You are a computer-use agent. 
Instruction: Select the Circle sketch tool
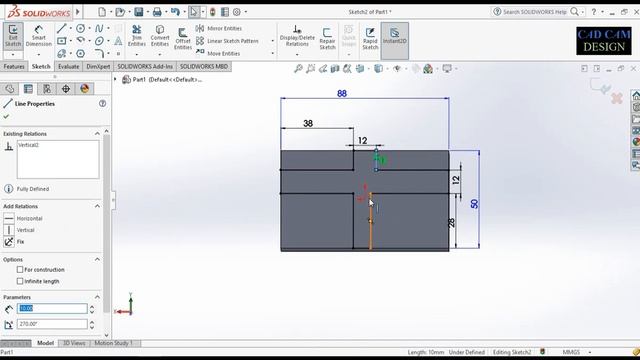(x=81, y=28)
